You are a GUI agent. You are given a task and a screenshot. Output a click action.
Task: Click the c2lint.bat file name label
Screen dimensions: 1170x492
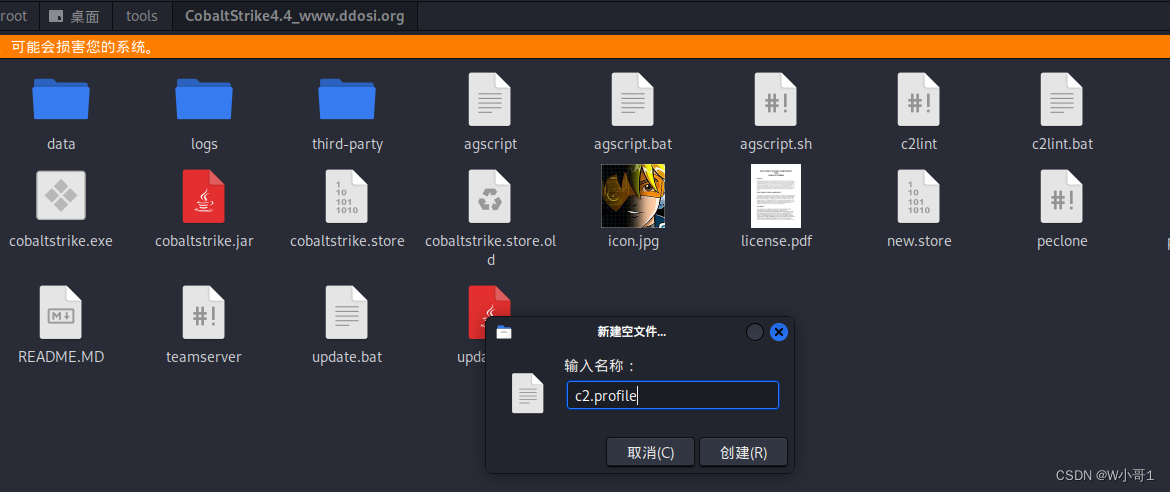click(1062, 144)
